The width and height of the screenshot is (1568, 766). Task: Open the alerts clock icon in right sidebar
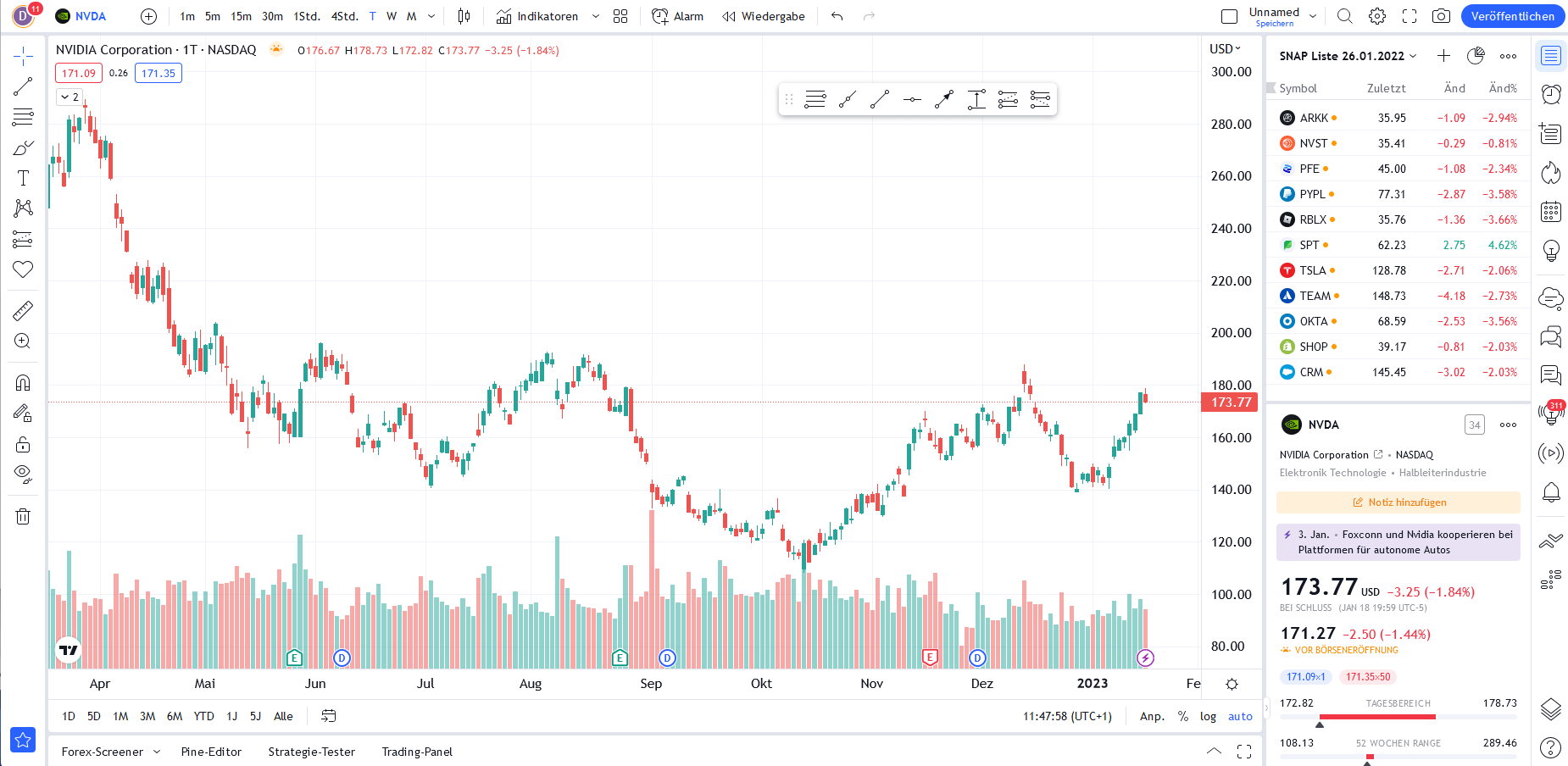coord(1551,94)
